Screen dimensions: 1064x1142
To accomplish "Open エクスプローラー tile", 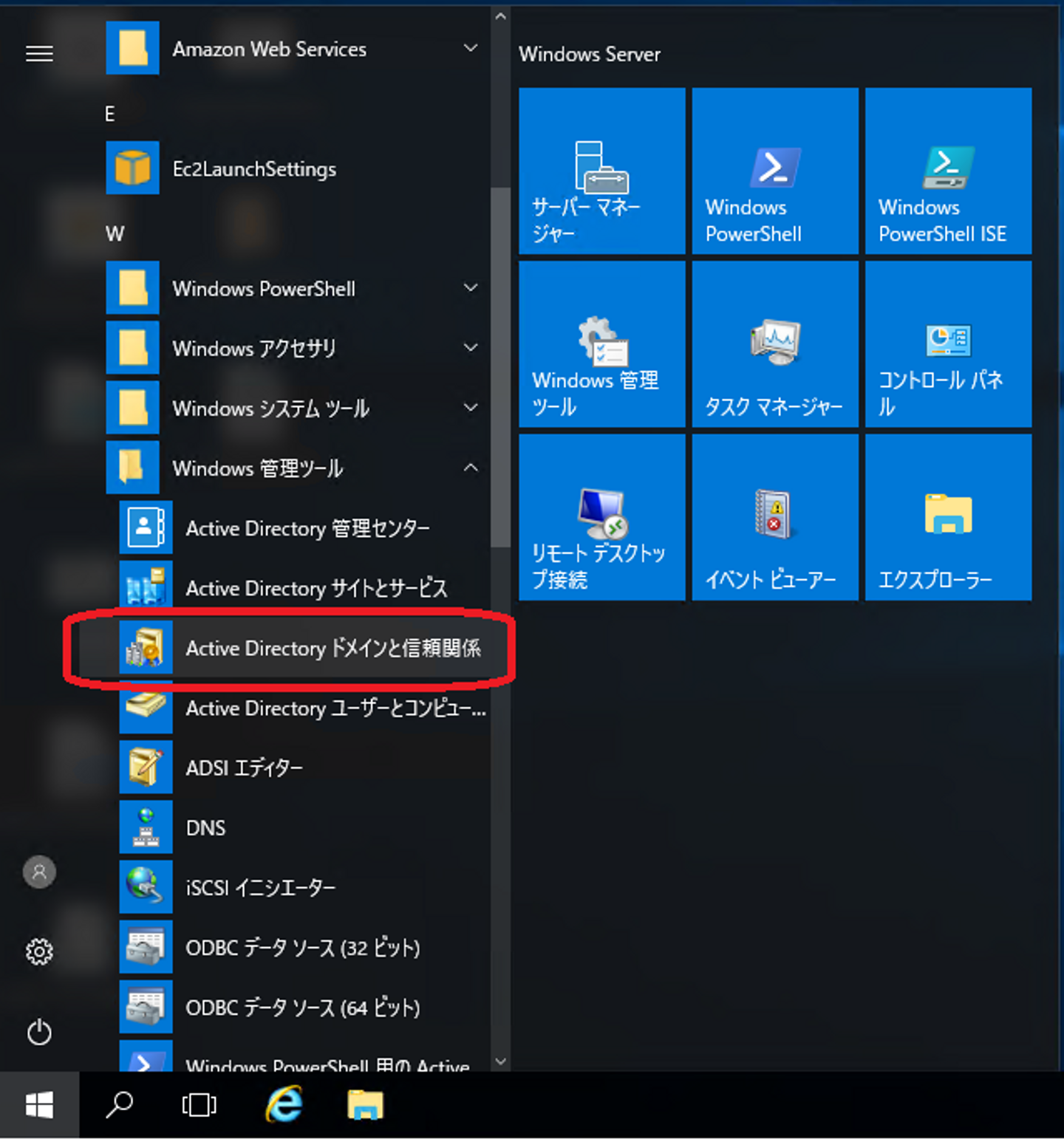I will pyautogui.click(x=949, y=517).
